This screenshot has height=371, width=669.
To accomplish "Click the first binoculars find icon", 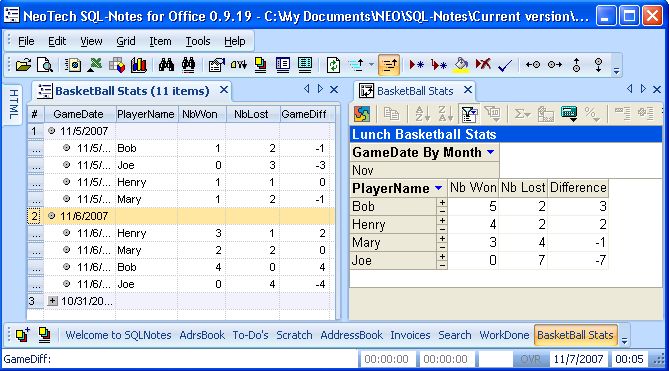I will (166, 65).
